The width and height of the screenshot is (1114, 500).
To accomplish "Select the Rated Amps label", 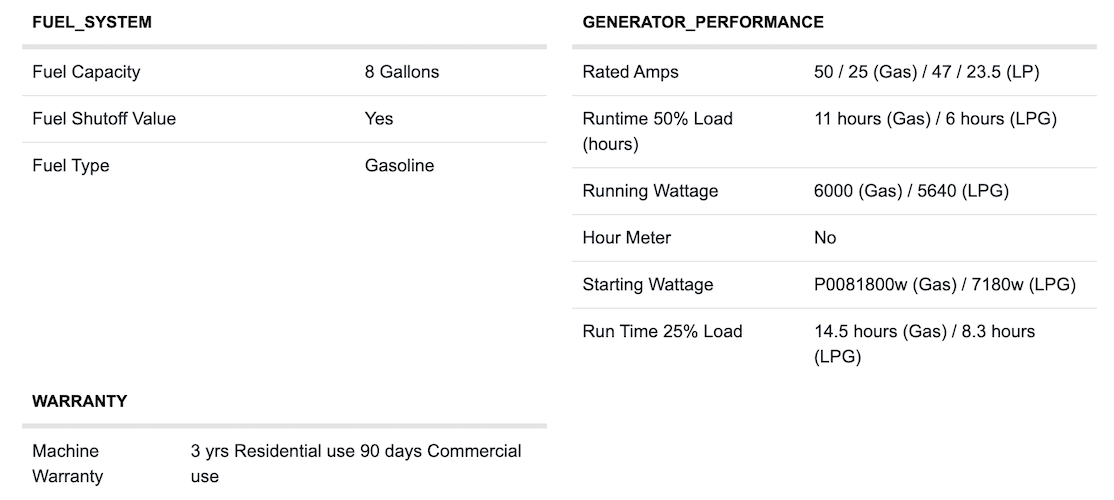I will pos(630,72).
